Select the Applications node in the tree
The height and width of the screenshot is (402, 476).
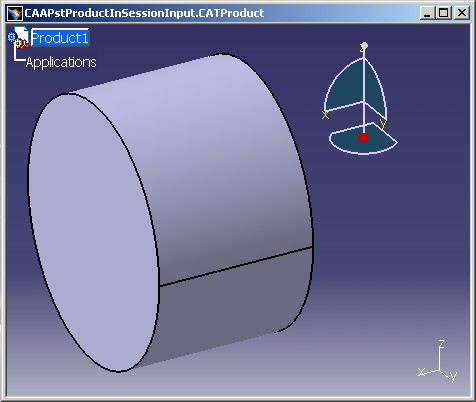61,62
